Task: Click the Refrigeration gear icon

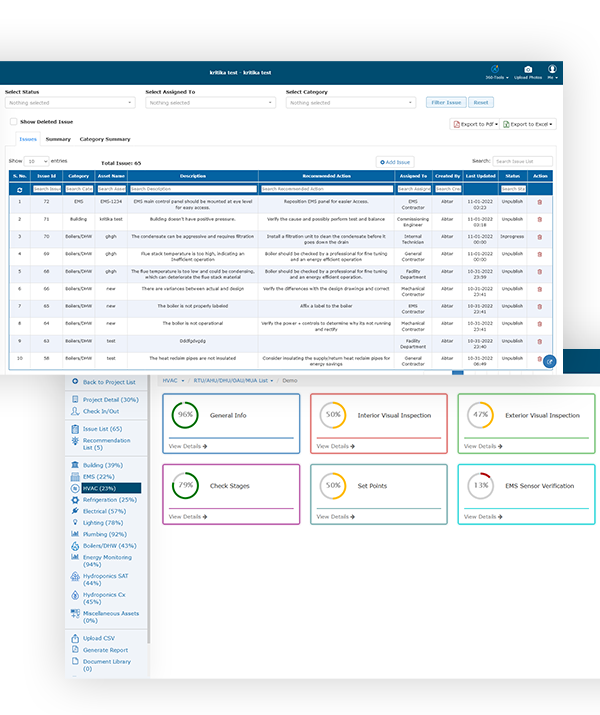Action: [x=75, y=500]
